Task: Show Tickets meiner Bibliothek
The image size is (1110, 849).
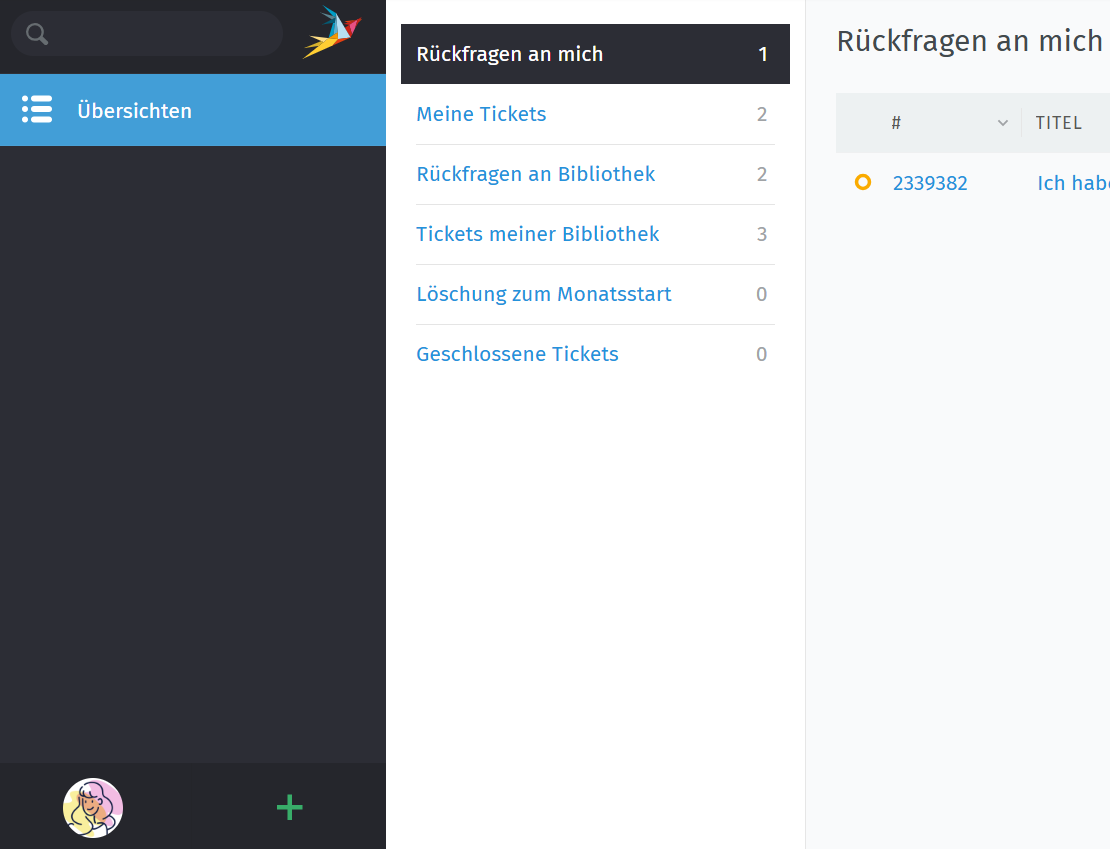Action: (x=538, y=234)
